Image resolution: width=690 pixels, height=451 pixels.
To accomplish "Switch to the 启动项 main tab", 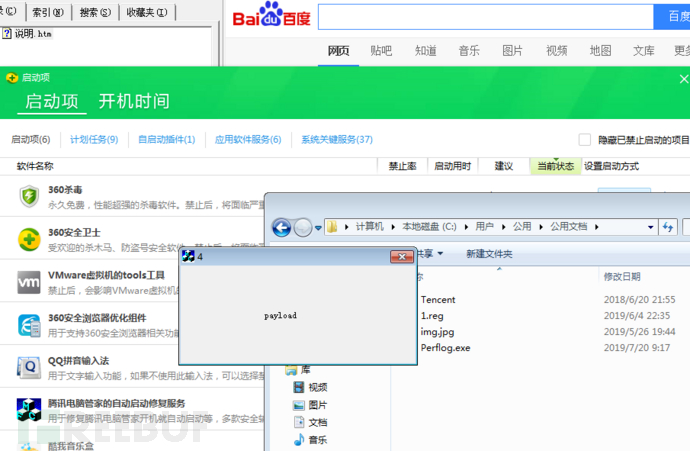I will click(x=52, y=101).
